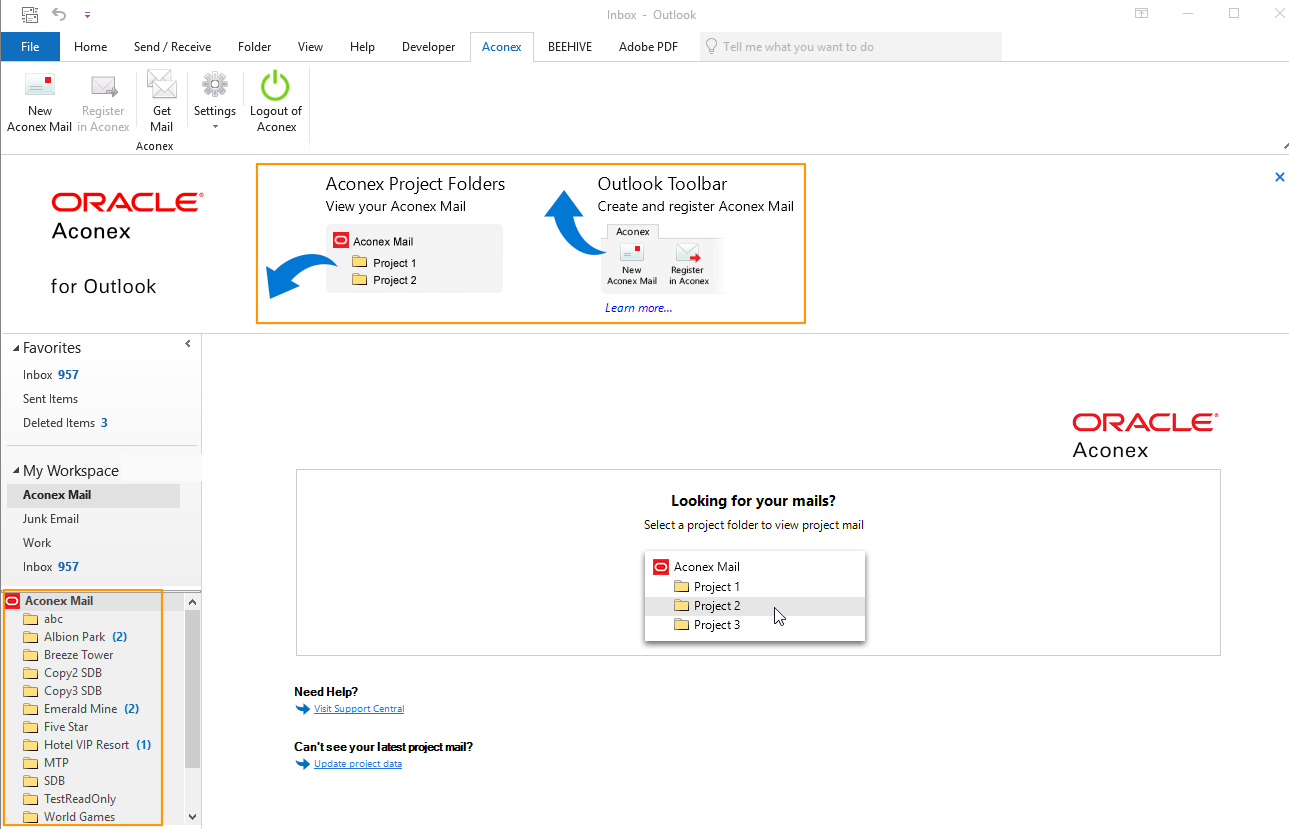Open the View tab
Screen dimensions: 1289x829
tap(310, 47)
